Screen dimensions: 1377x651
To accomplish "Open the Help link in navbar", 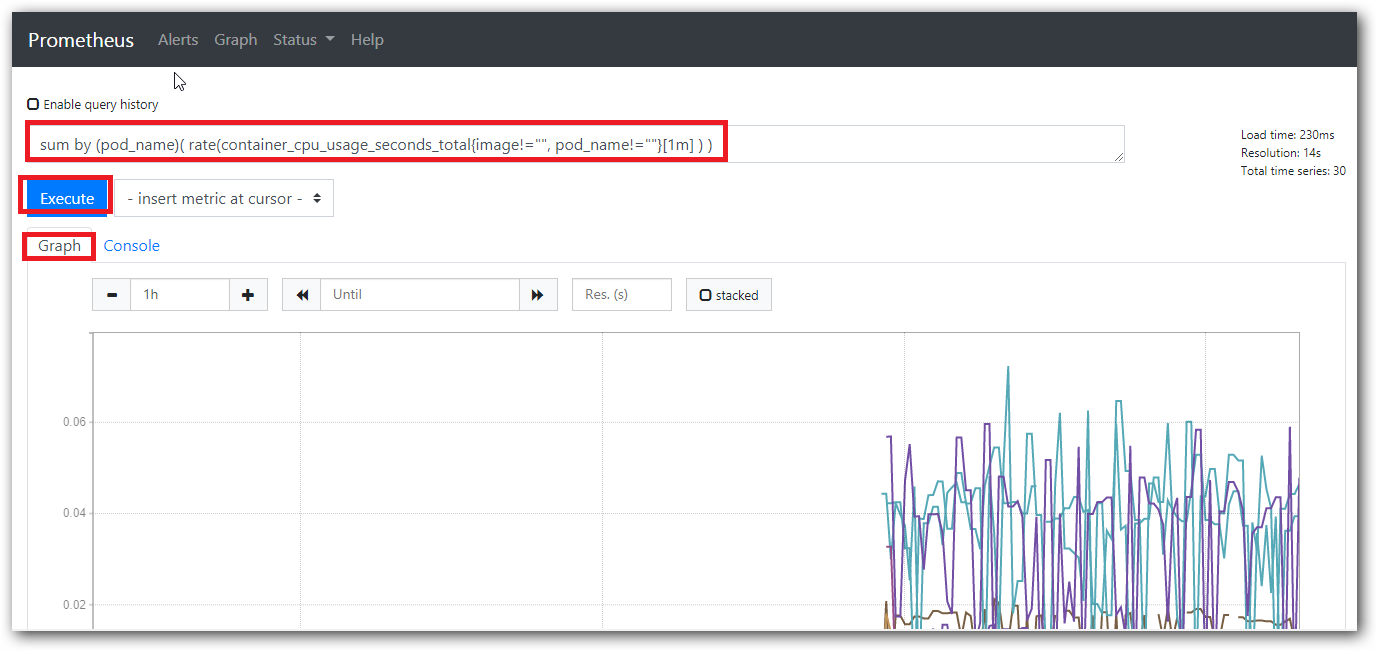I will (367, 40).
